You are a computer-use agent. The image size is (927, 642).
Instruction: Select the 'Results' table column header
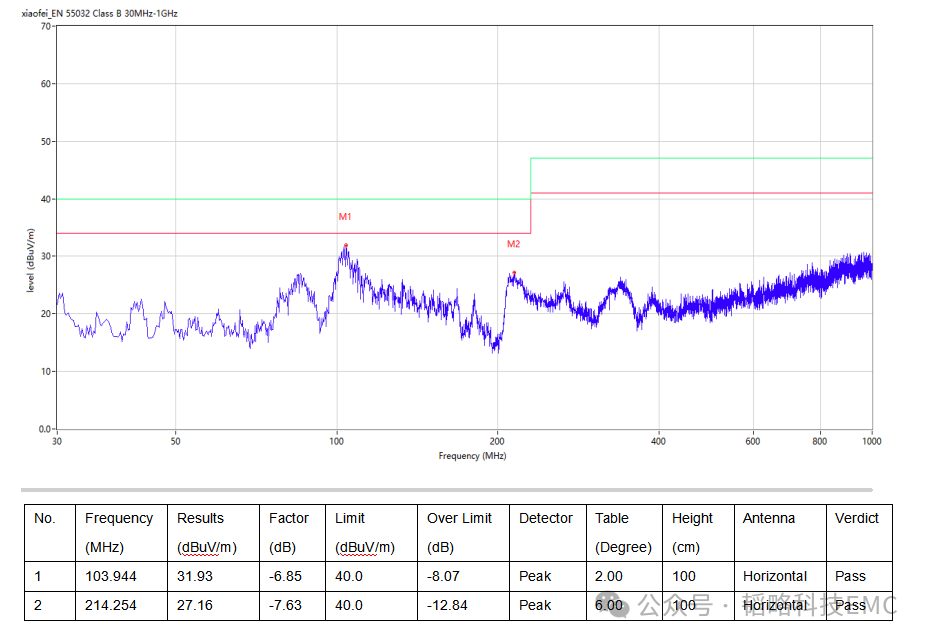200,518
